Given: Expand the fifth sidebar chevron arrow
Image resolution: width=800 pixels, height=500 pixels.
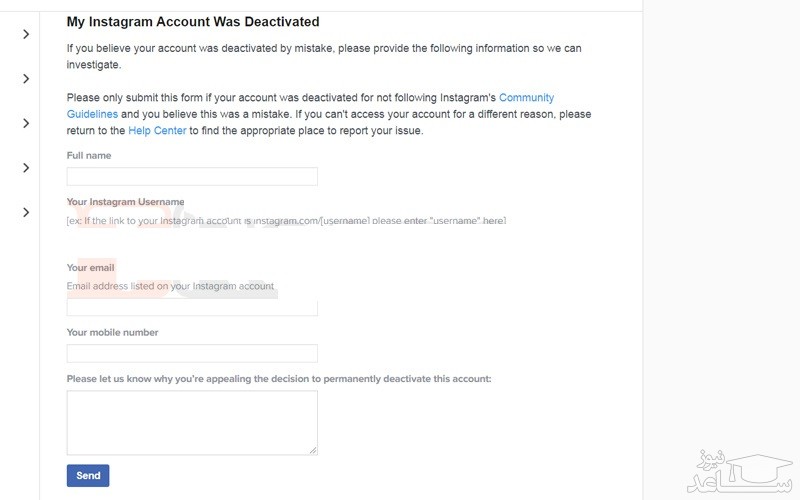Looking at the screenshot, I should [26, 212].
